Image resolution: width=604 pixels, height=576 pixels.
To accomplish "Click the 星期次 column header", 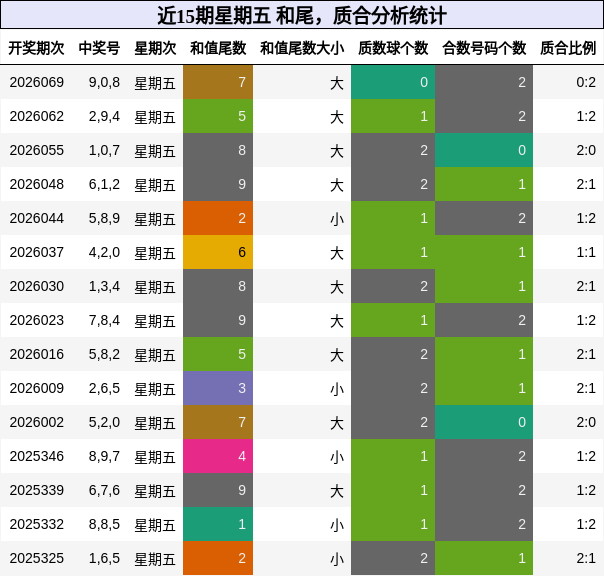I will [x=155, y=48].
